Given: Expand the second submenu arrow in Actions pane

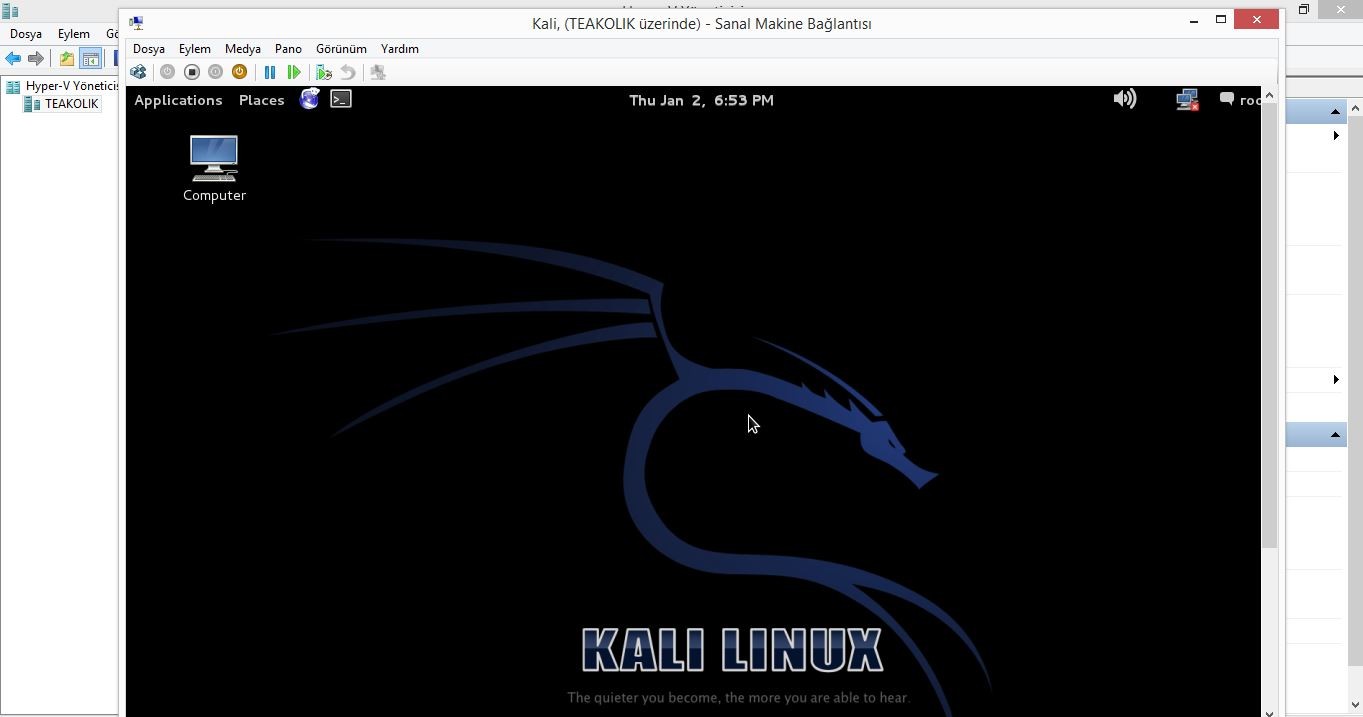Looking at the screenshot, I should pyautogui.click(x=1336, y=379).
